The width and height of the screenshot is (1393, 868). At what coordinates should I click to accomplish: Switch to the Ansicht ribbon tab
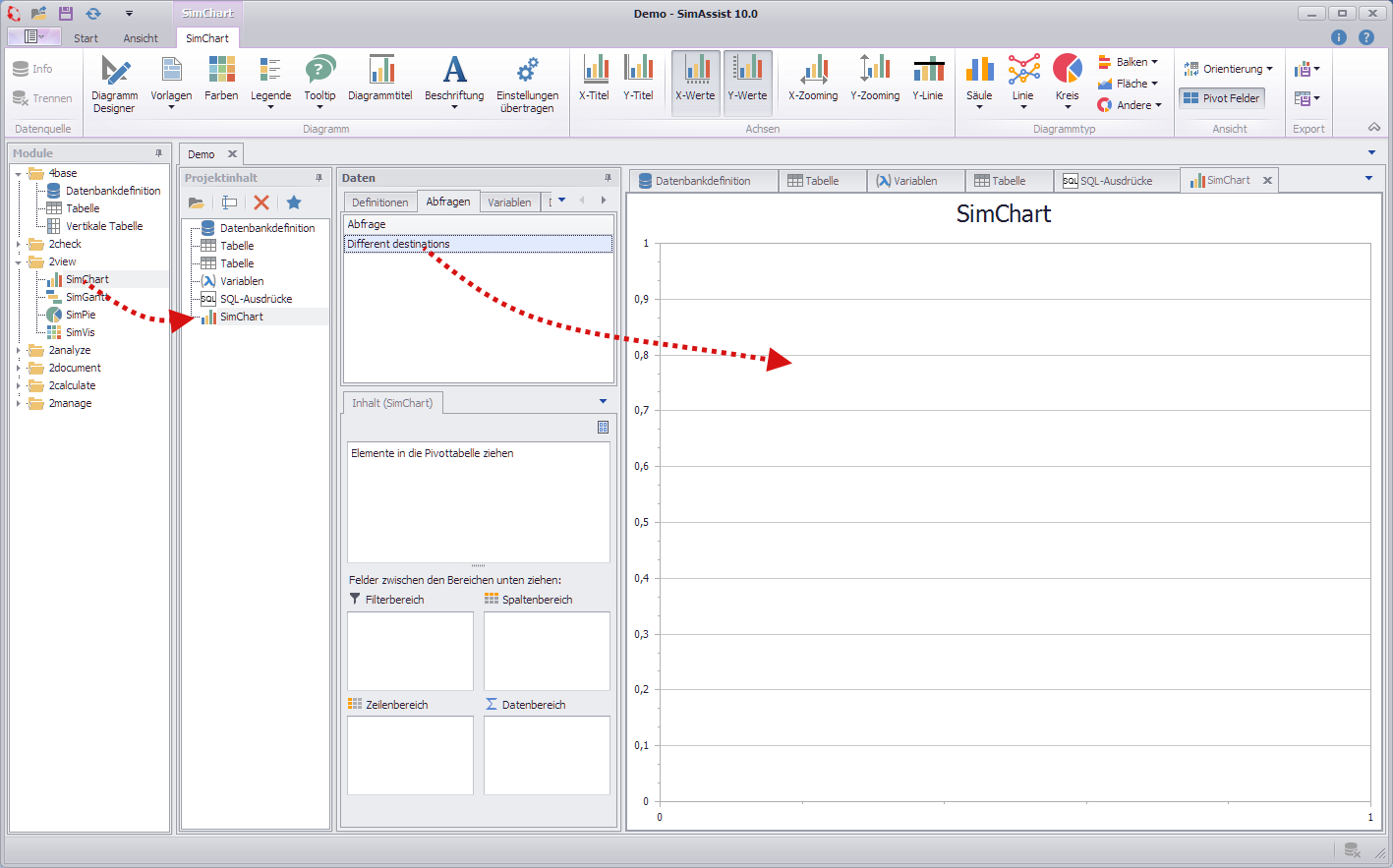[x=140, y=37]
